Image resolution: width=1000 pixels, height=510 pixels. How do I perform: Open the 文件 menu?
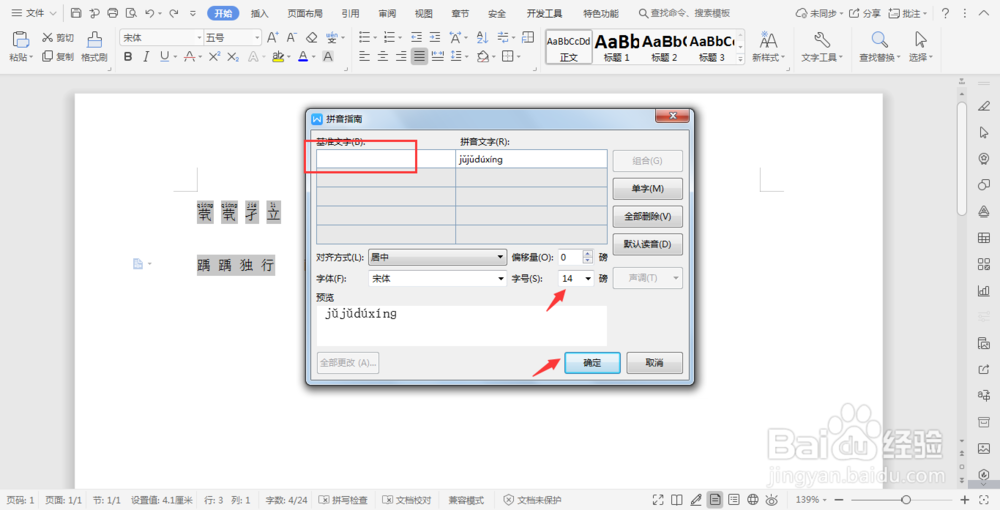point(34,13)
